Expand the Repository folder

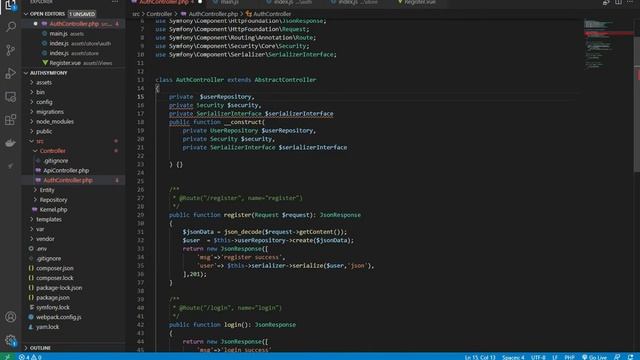[74, 200]
